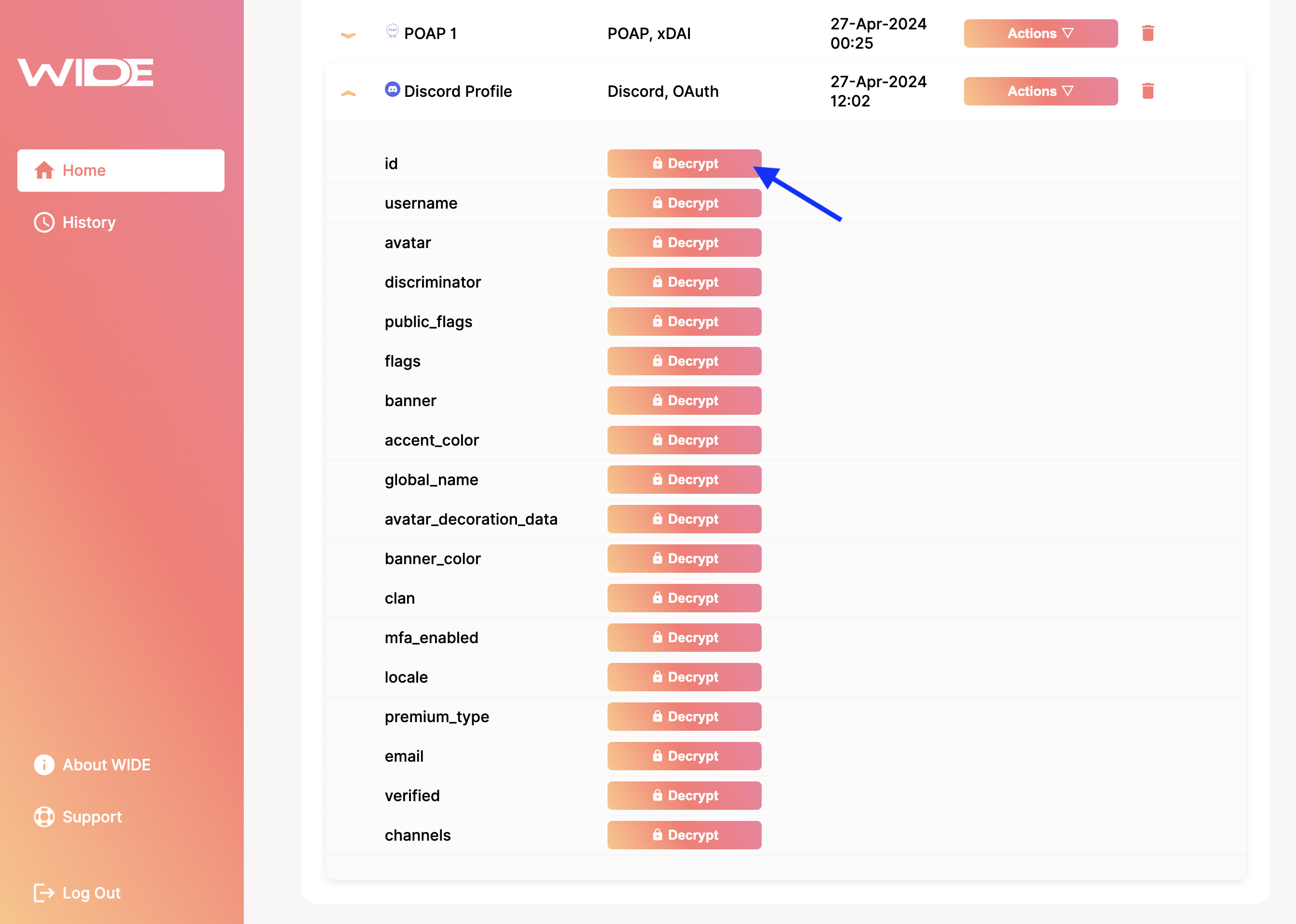The height and width of the screenshot is (924, 1296).
Task: Click the POAP badge icon
Action: (x=393, y=31)
